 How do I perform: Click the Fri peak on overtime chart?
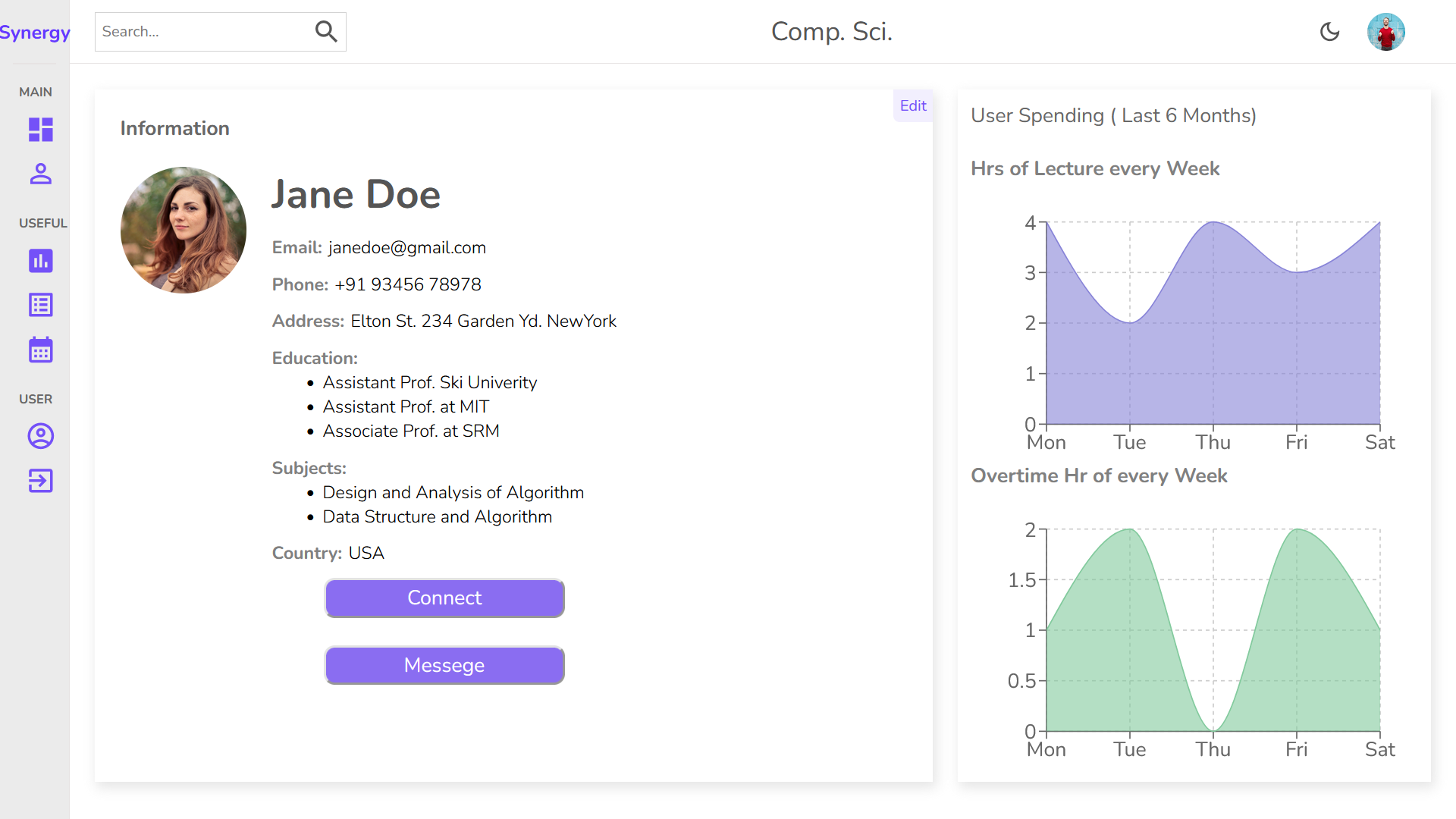tap(1297, 529)
